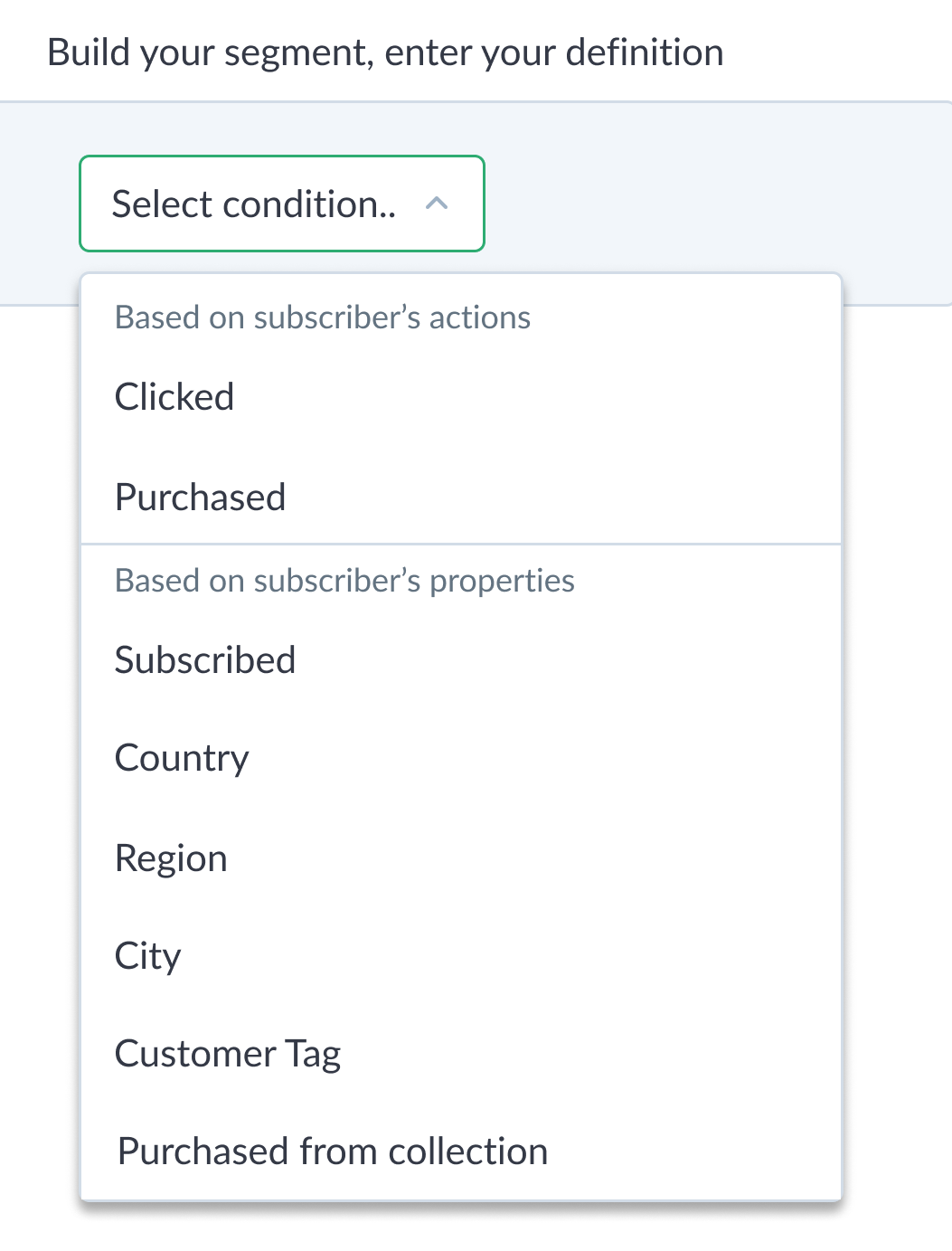The height and width of the screenshot is (1251, 952).
Task: Select the second property-based condition
Action: click(x=181, y=758)
